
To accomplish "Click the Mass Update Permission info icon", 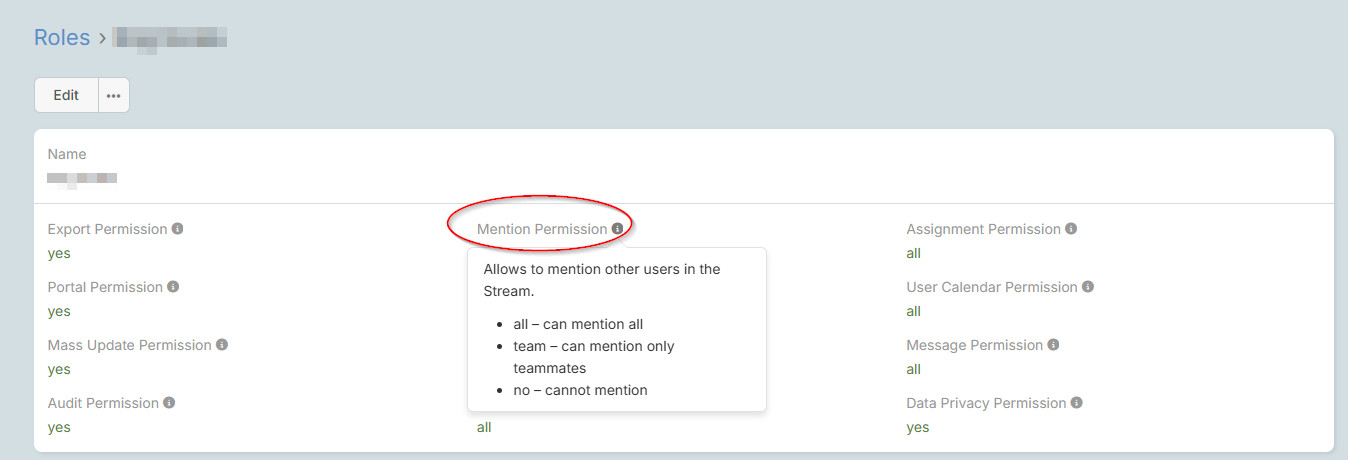I will pyautogui.click(x=222, y=345).
